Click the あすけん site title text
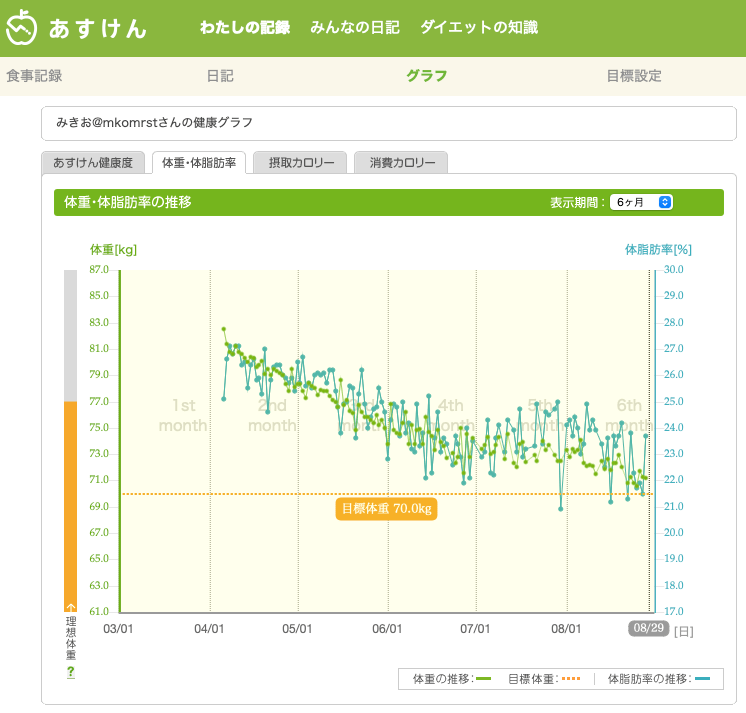This screenshot has width=746, height=713. click(x=98, y=29)
